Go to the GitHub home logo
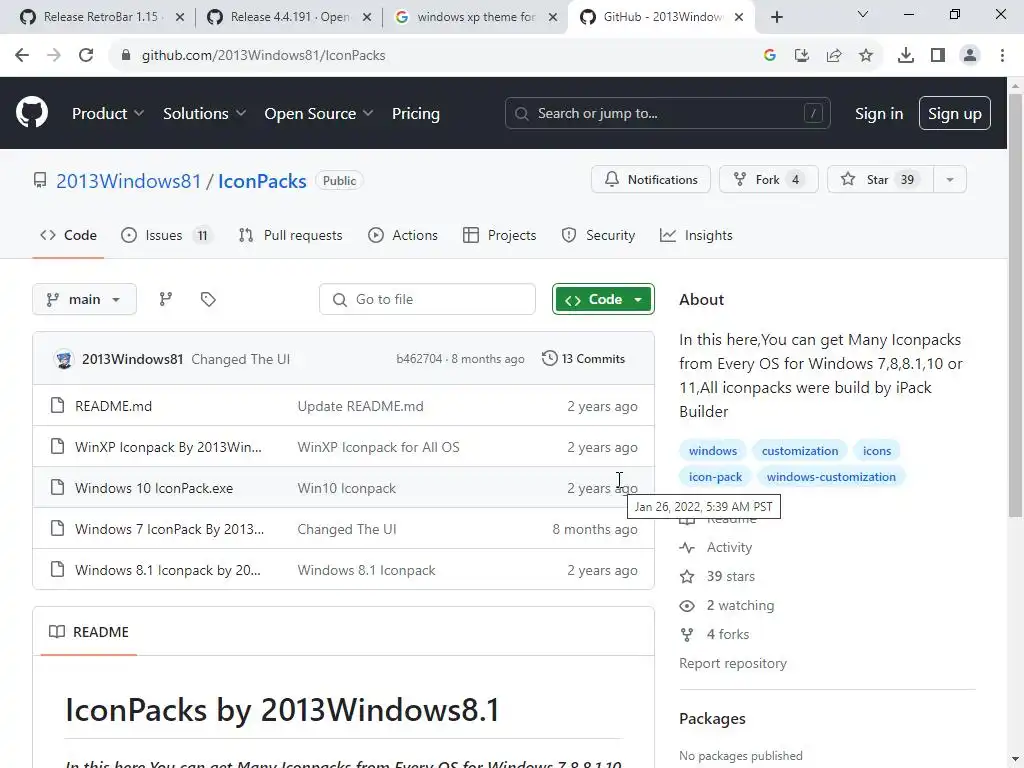This screenshot has height=768, width=1024. (32, 112)
